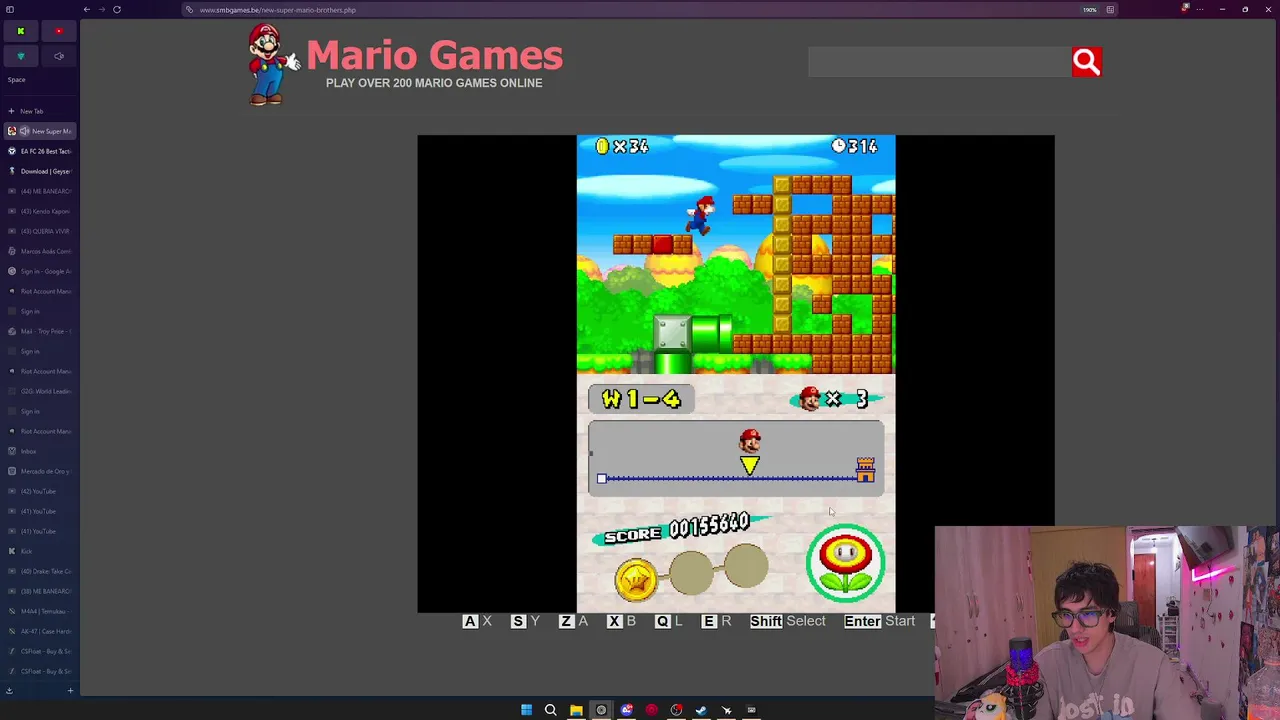Open Windows taskbar Search

click(x=551, y=710)
